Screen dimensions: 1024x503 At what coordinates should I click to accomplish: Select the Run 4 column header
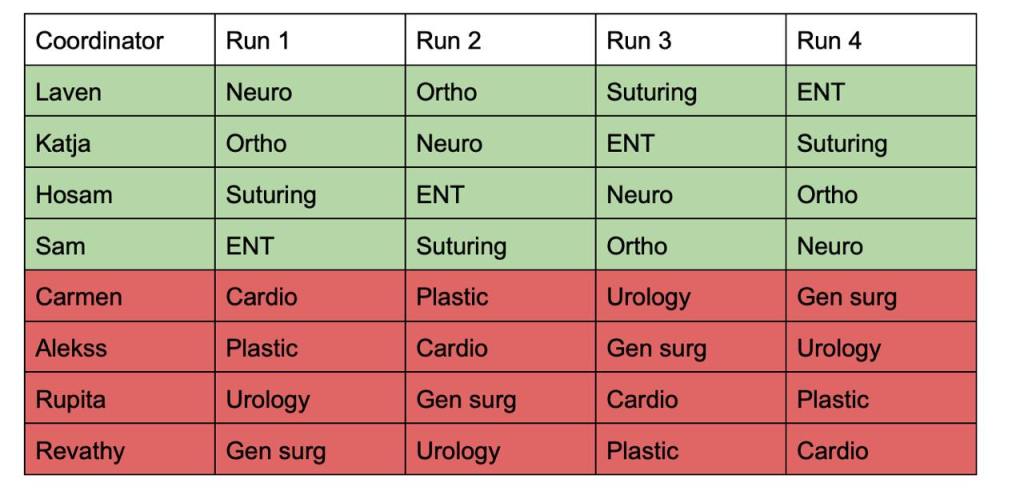coord(880,41)
